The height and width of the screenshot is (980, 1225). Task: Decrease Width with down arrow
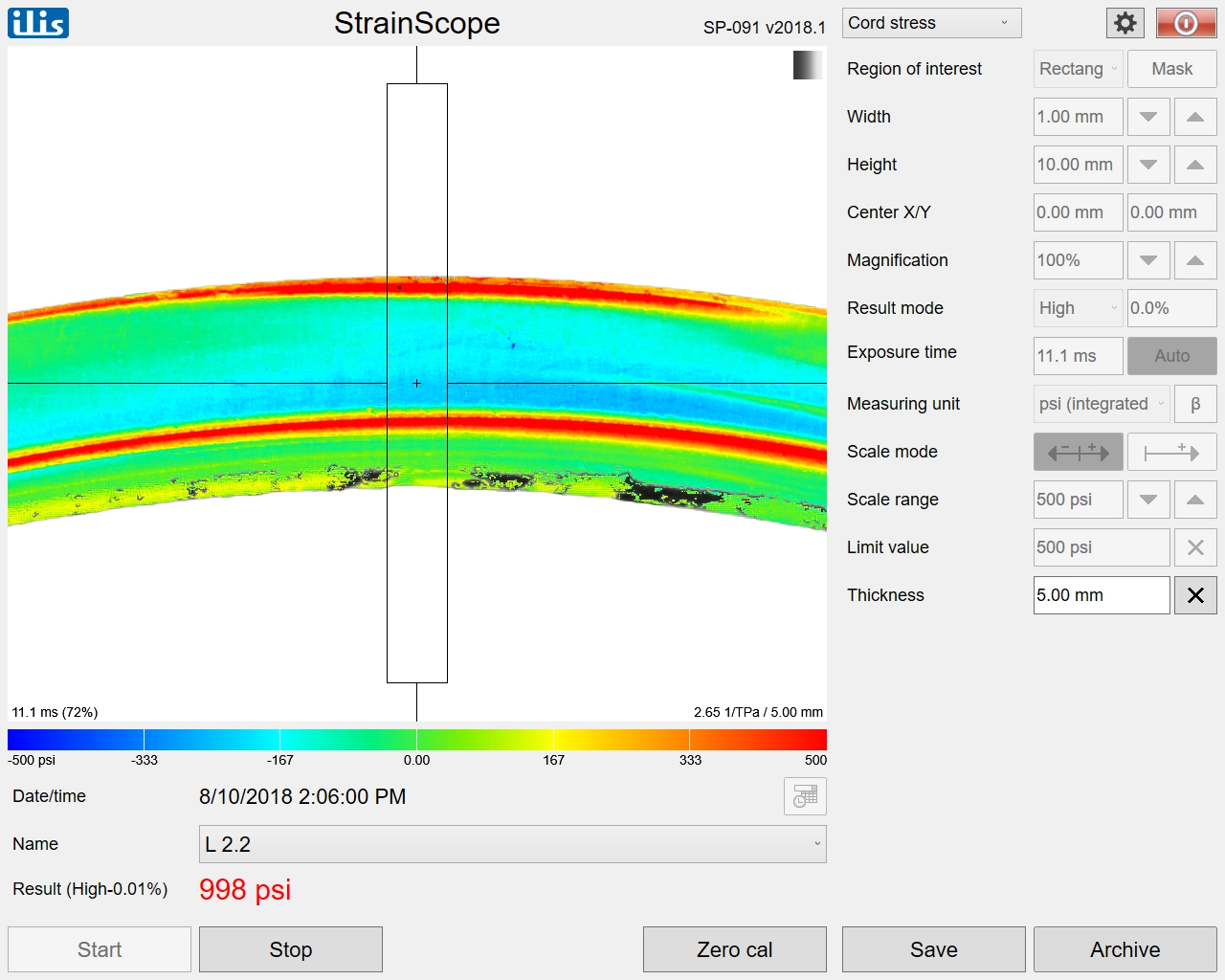(1148, 117)
